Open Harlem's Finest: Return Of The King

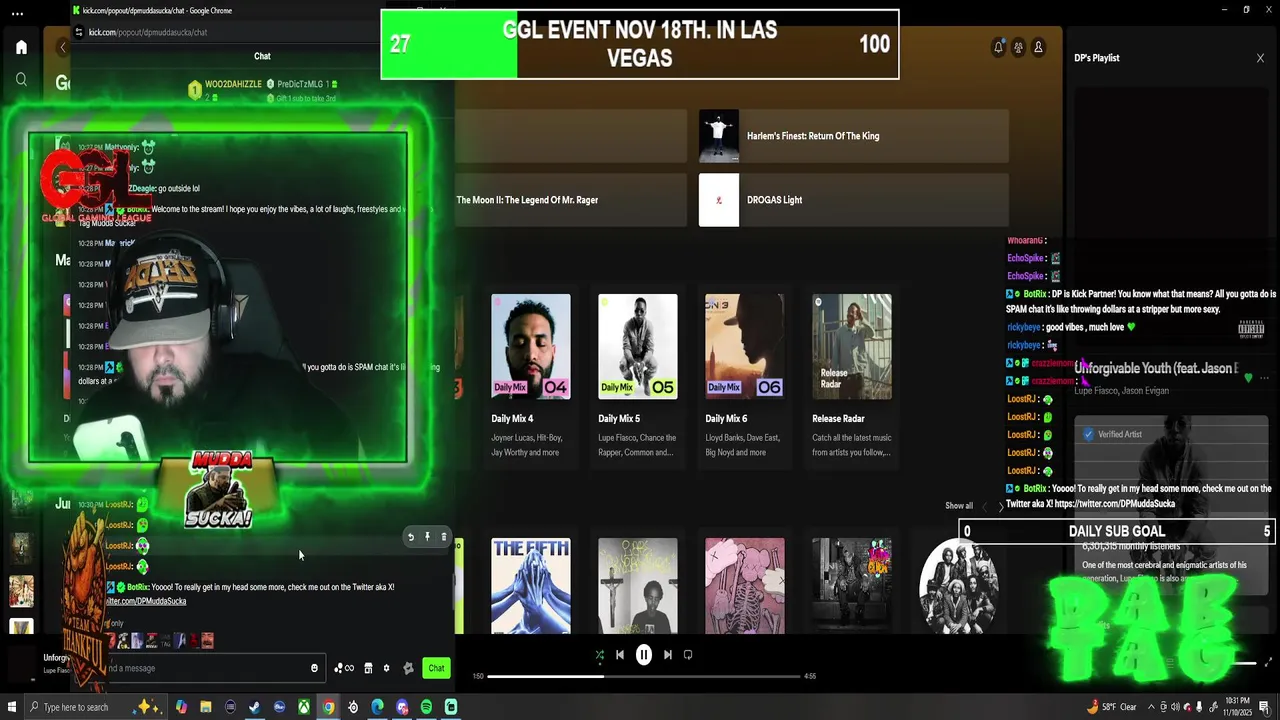click(854, 136)
